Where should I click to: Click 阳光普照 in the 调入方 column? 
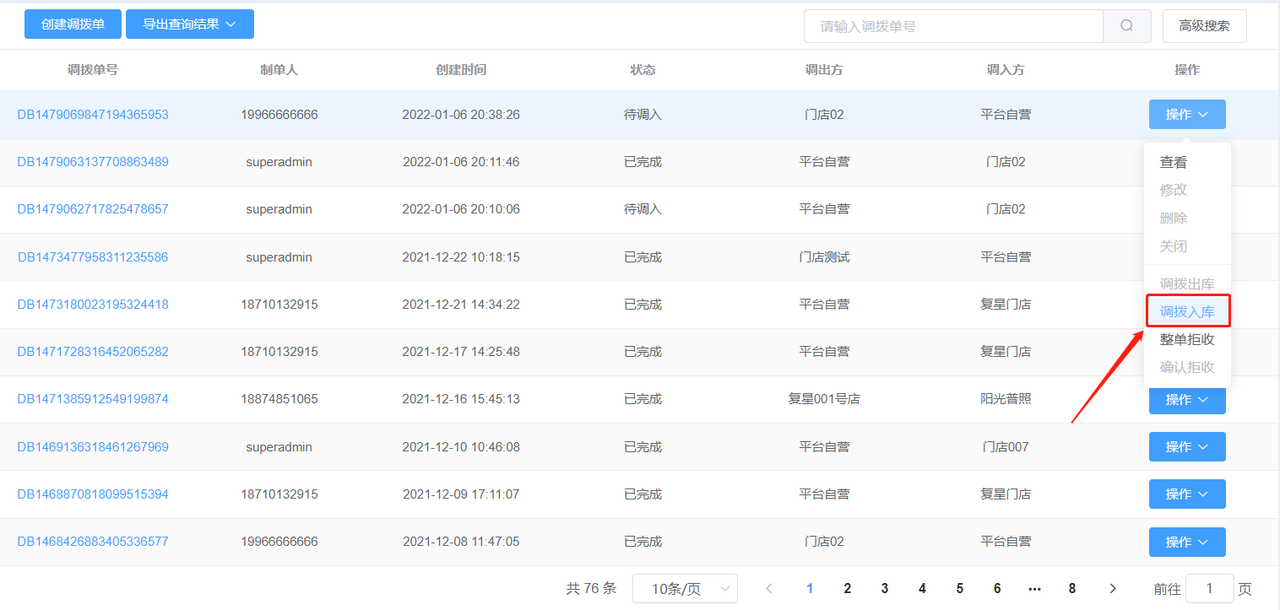[x=1006, y=399]
